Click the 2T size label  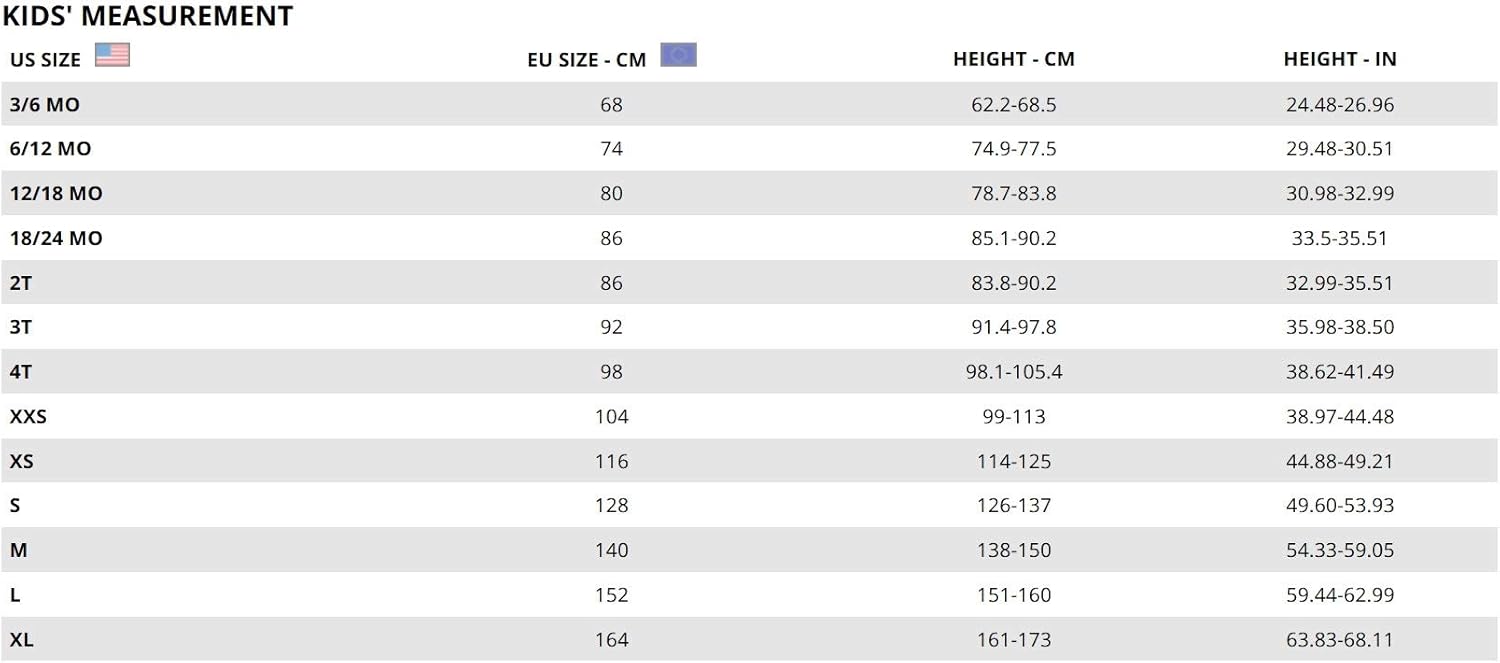(x=21, y=283)
